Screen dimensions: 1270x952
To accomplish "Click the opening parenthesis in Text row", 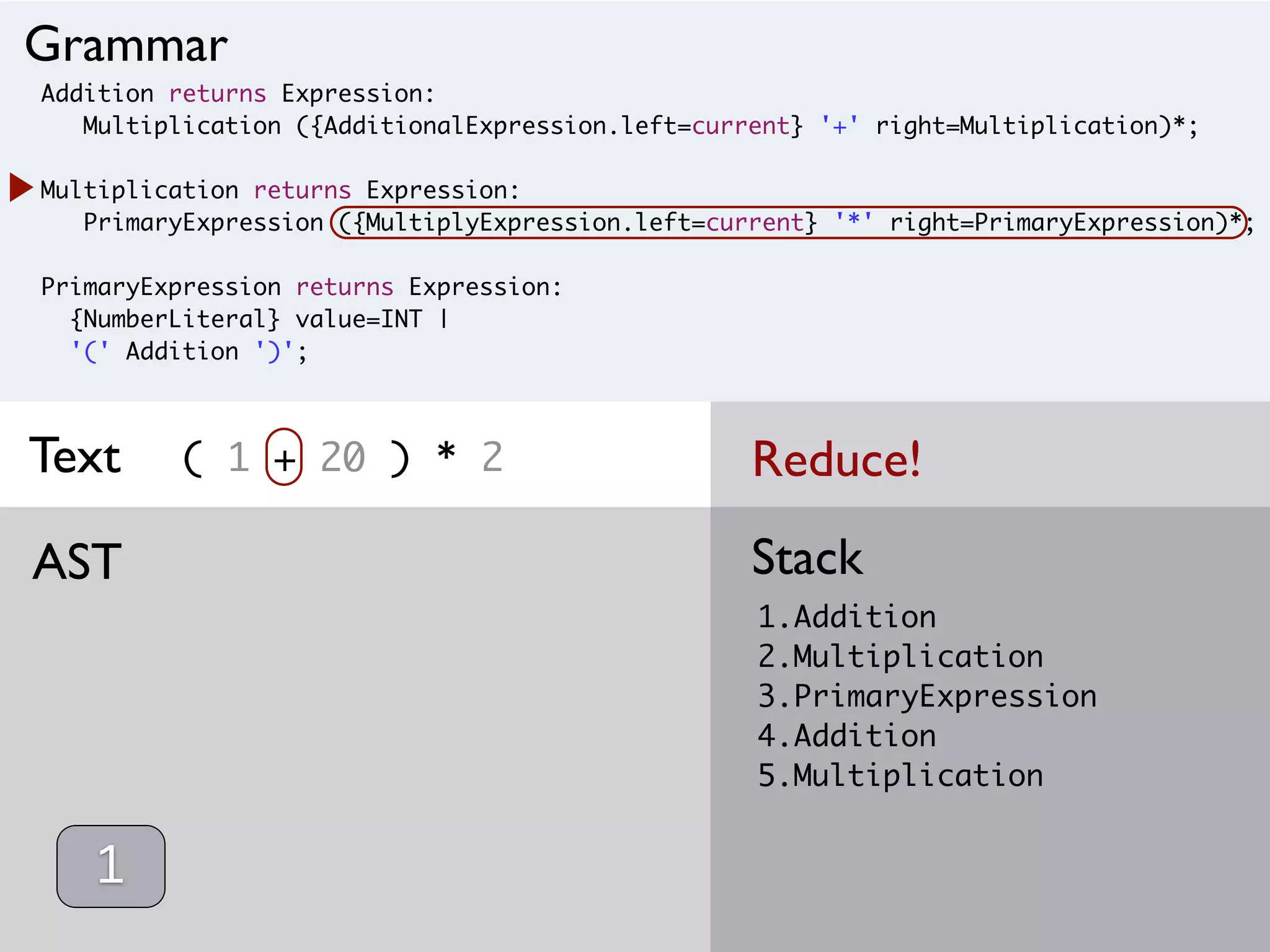I will [193, 459].
